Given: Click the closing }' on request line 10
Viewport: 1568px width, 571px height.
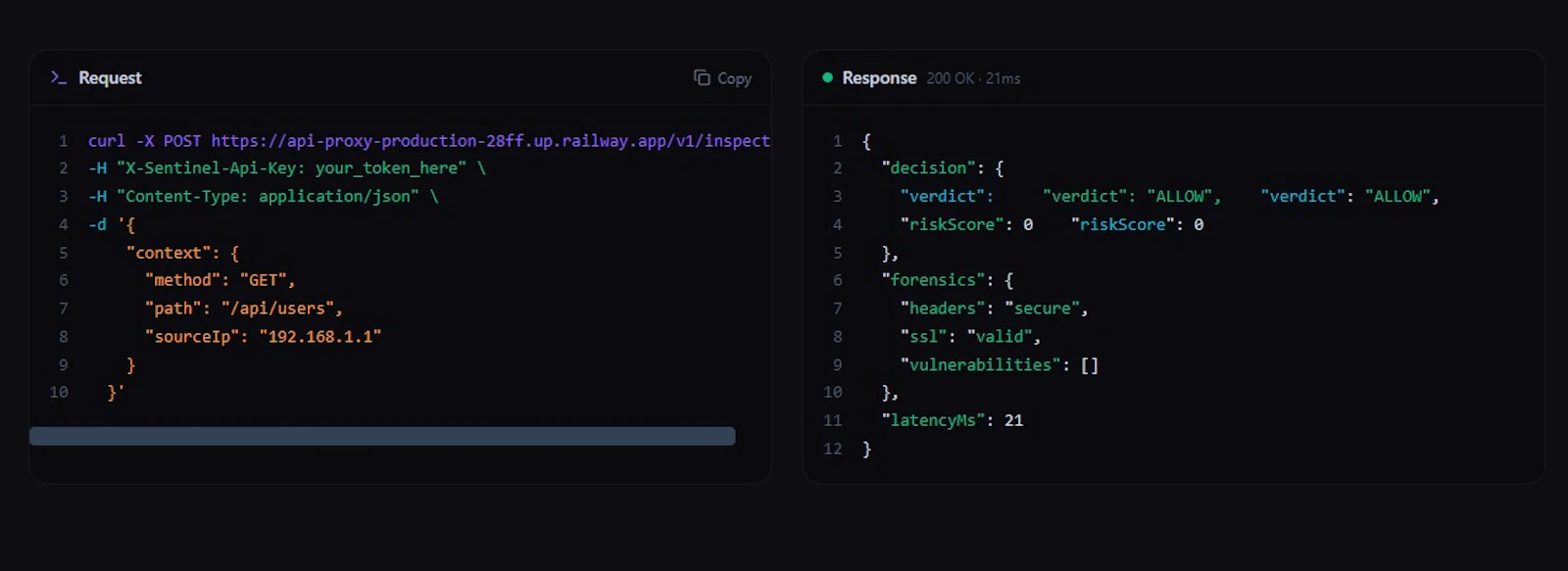Looking at the screenshot, I should (116, 393).
